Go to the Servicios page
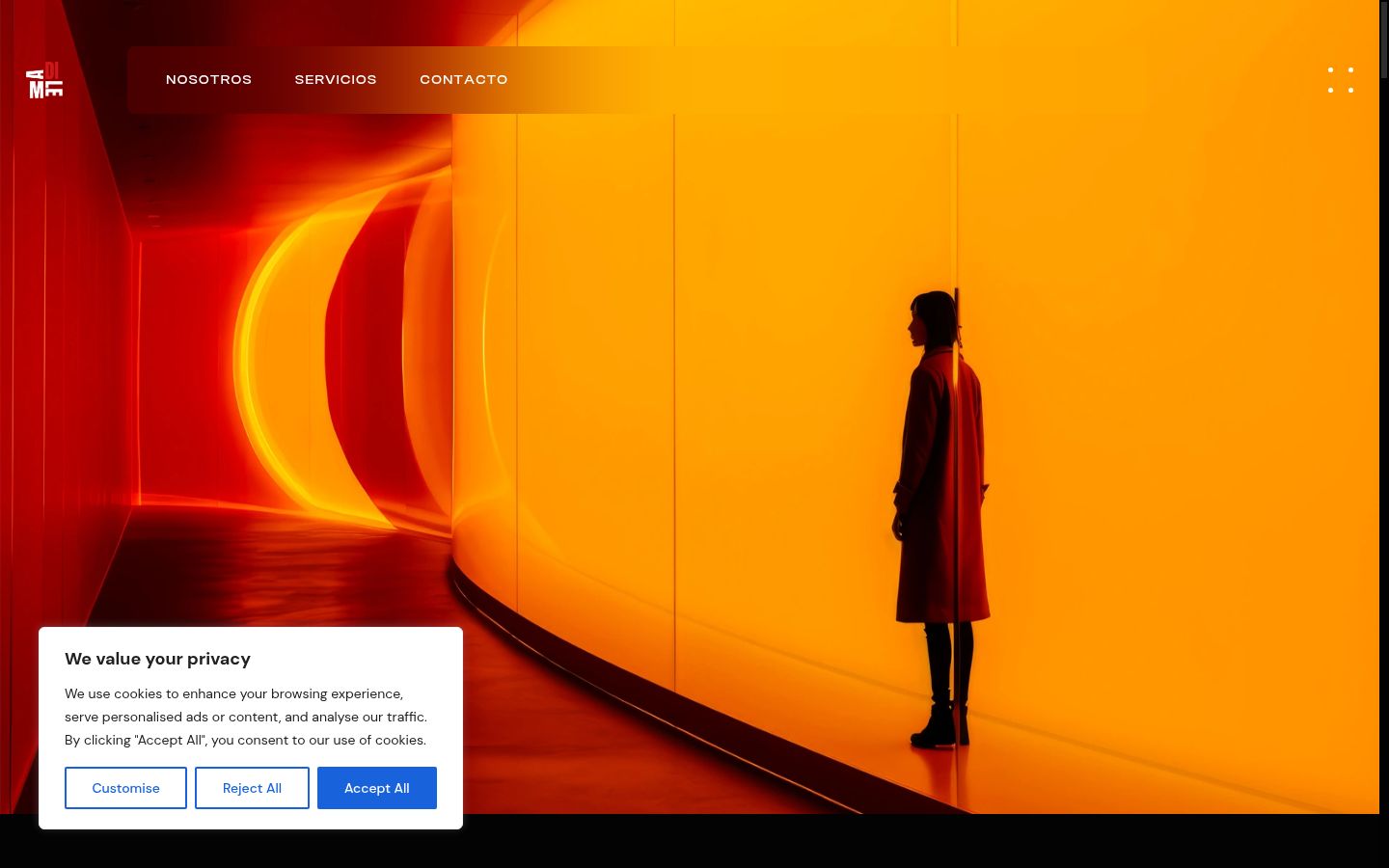Image resolution: width=1389 pixels, height=868 pixels. [x=336, y=80]
